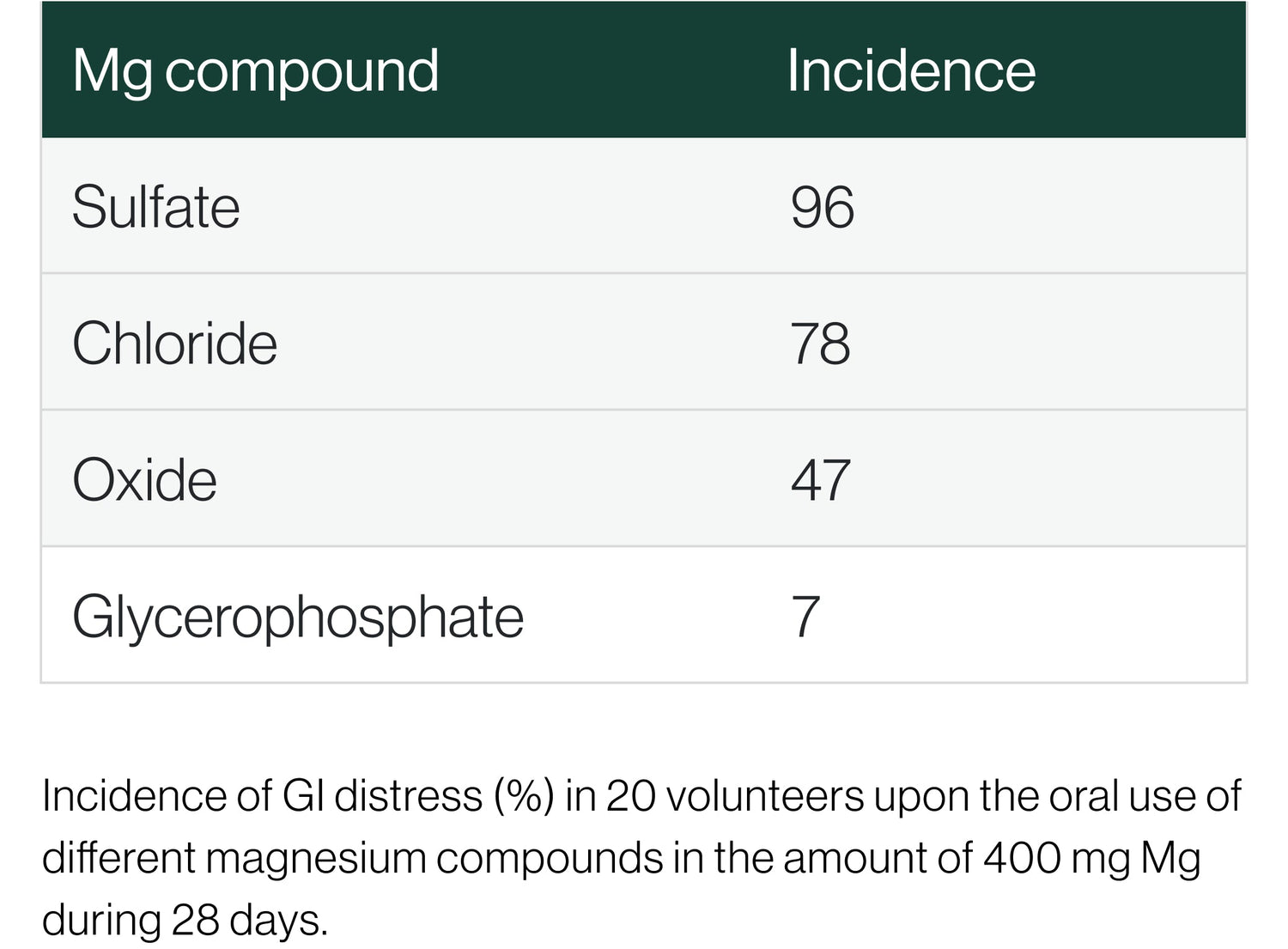
Task: Click the "Mg compound" column header
Action: (255, 70)
